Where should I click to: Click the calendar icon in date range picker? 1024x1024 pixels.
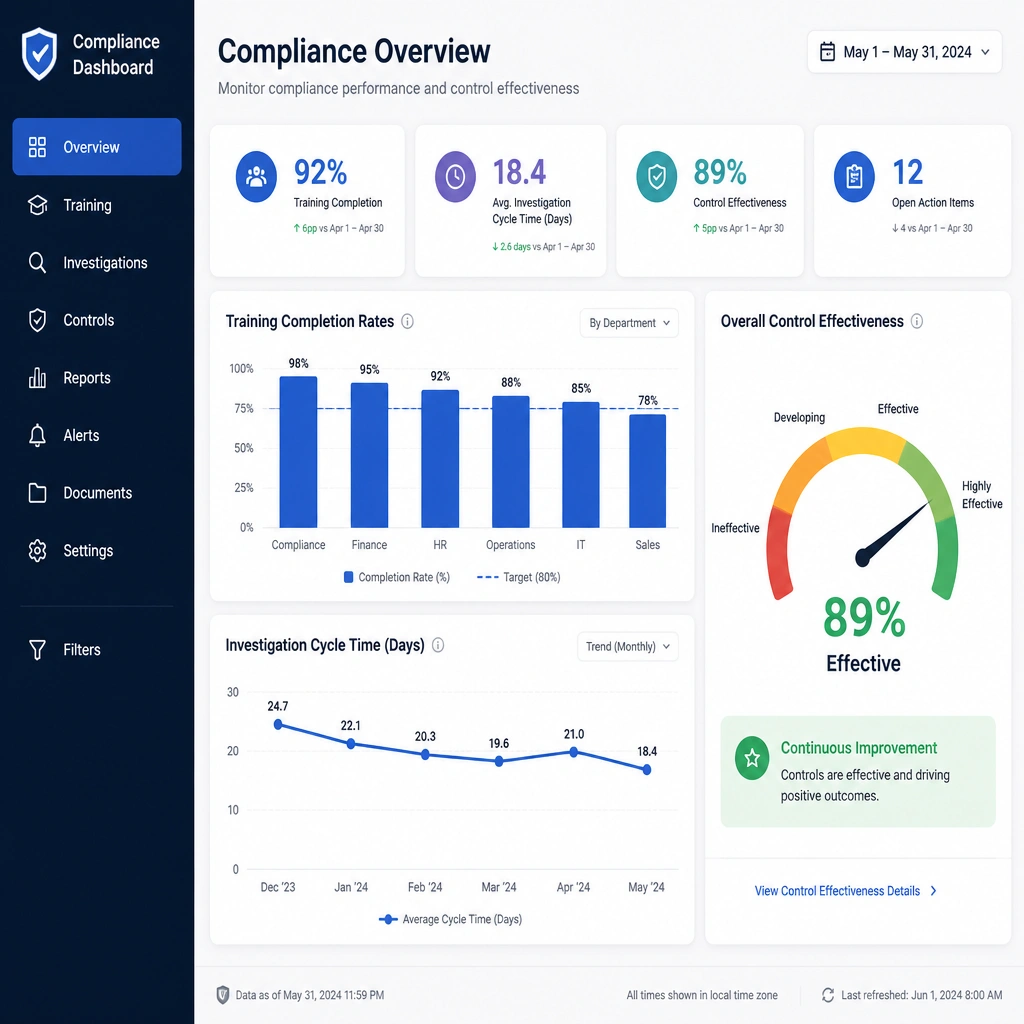pos(827,52)
